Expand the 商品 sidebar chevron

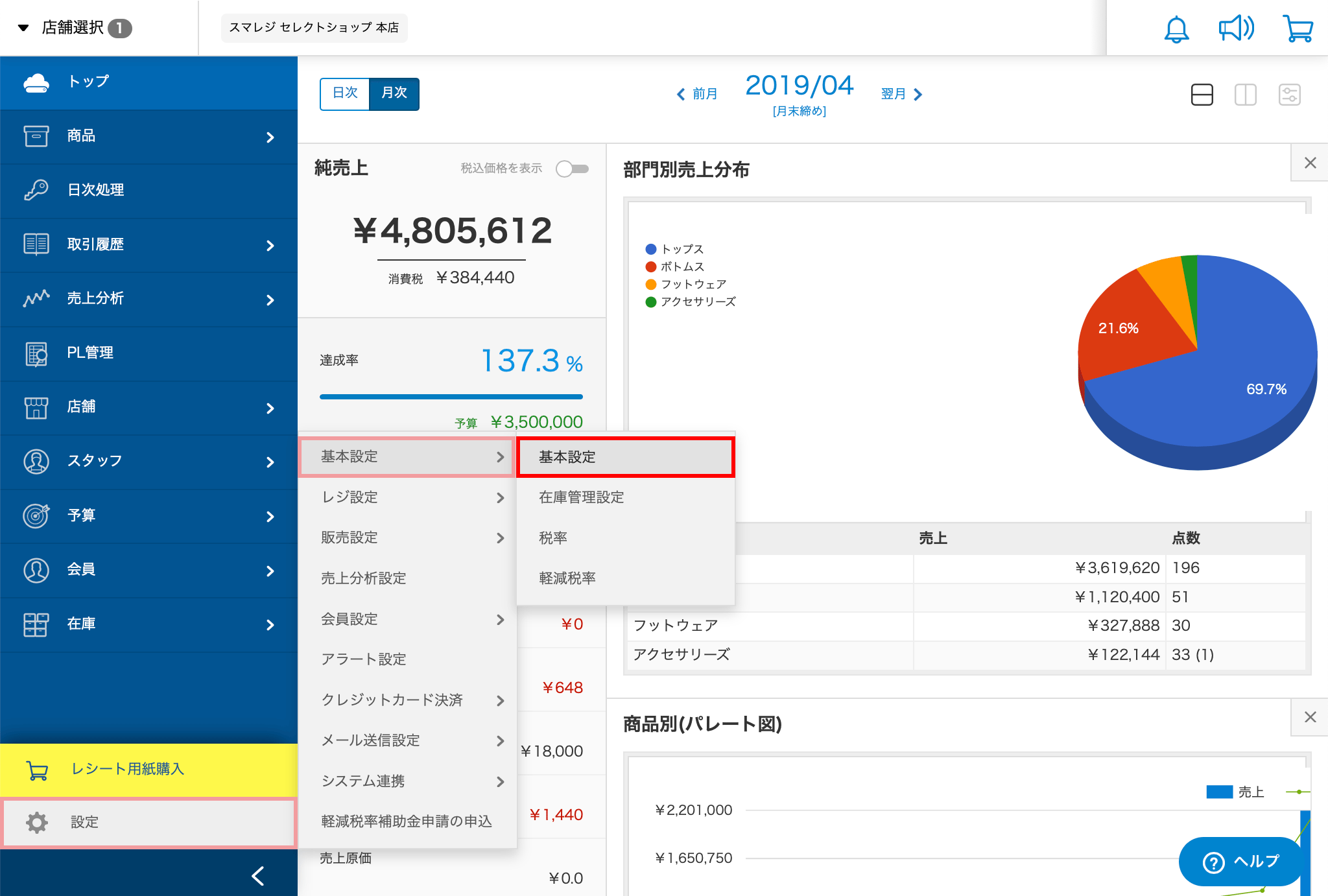click(x=270, y=137)
